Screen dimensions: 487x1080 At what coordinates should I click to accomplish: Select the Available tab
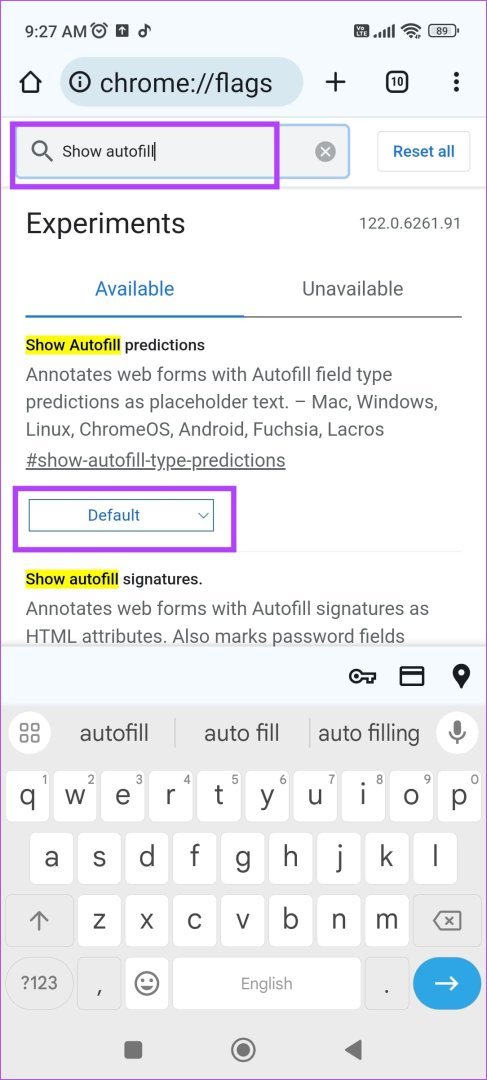[x=134, y=289]
